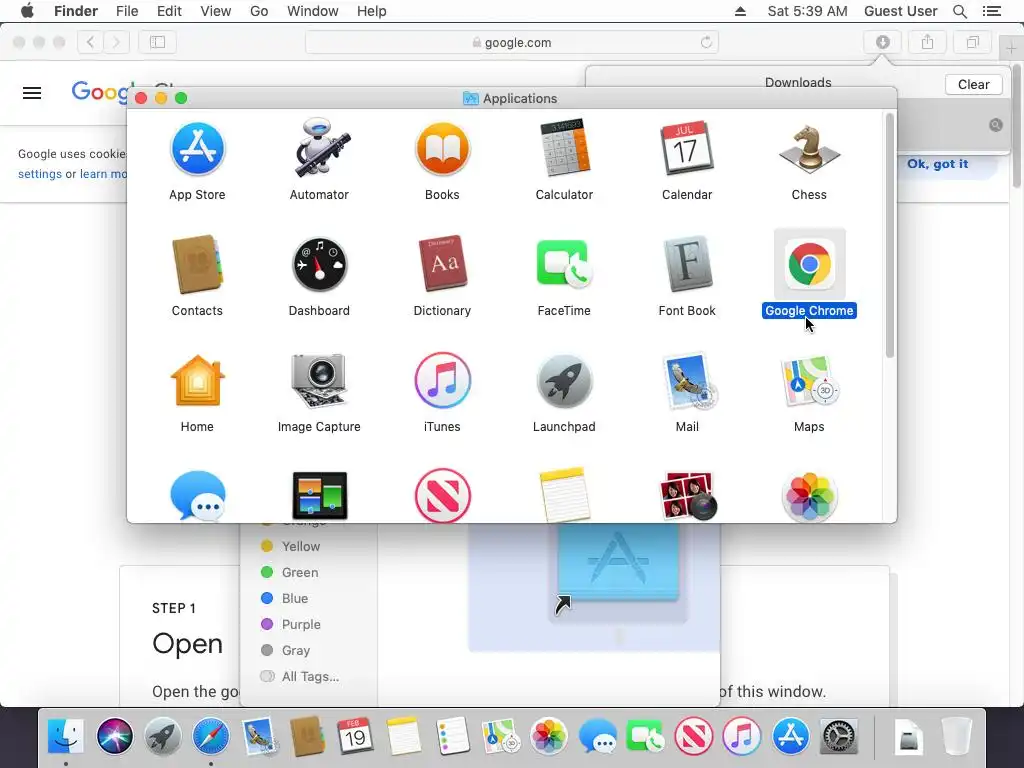Viewport: 1024px width, 768px height.
Task: Click Safari's Share toolbar button
Action: click(927, 42)
